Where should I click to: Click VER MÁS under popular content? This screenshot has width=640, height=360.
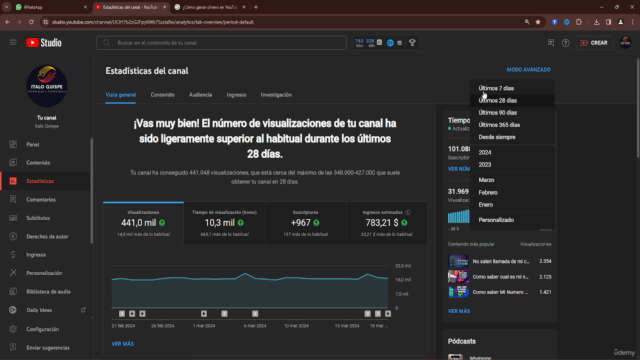pos(459,311)
